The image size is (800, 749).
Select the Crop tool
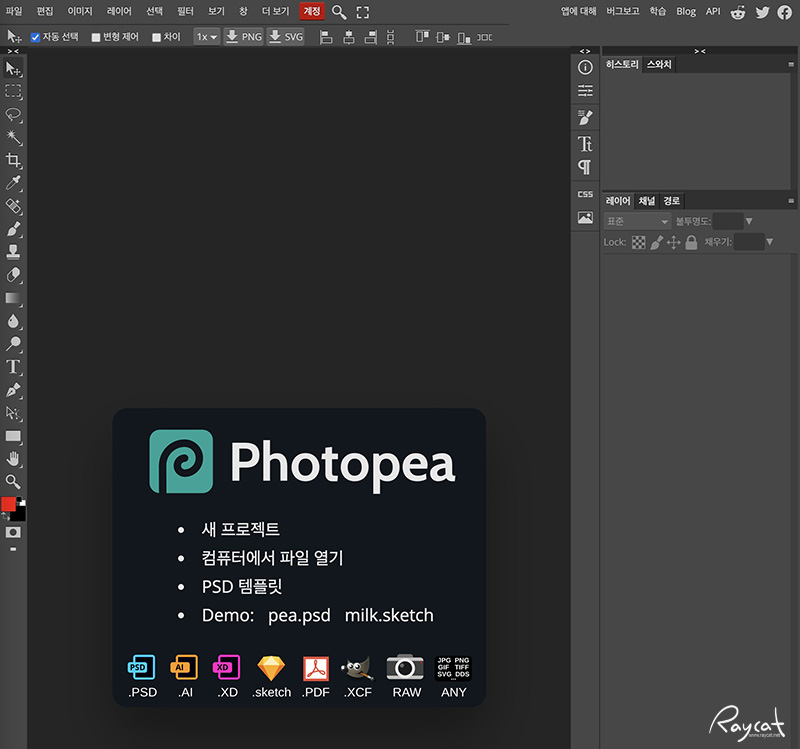pyautogui.click(x=13, y=160)
